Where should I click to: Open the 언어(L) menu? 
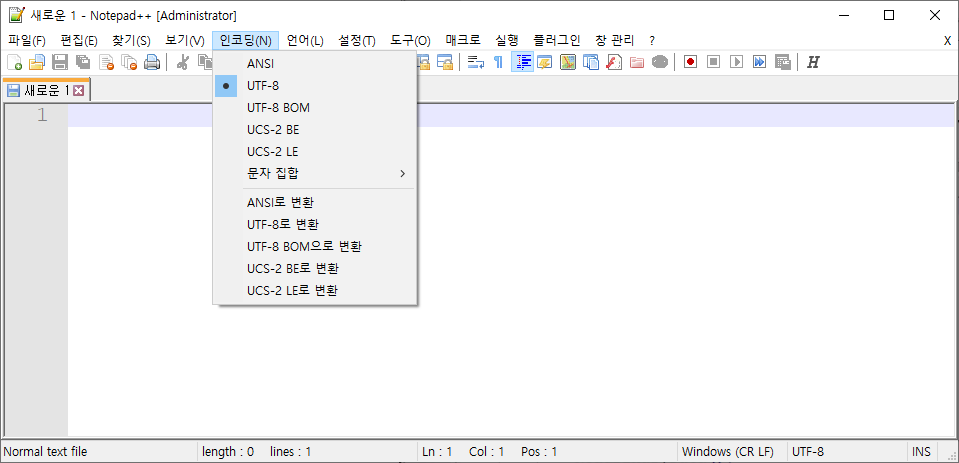[305, 41]
